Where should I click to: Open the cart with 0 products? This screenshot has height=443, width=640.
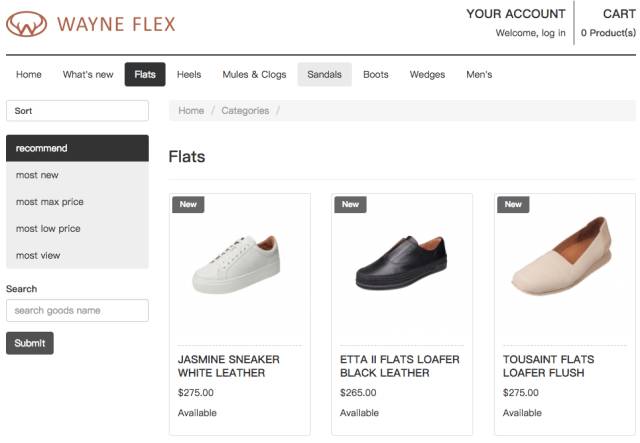[608, 33]
